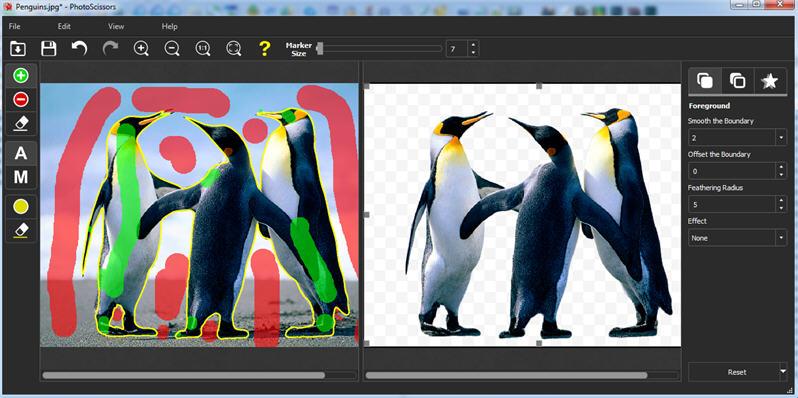Increase Offset the Boundary value
This screenshot has width=798, height=398.
click(x=781, y=167)
